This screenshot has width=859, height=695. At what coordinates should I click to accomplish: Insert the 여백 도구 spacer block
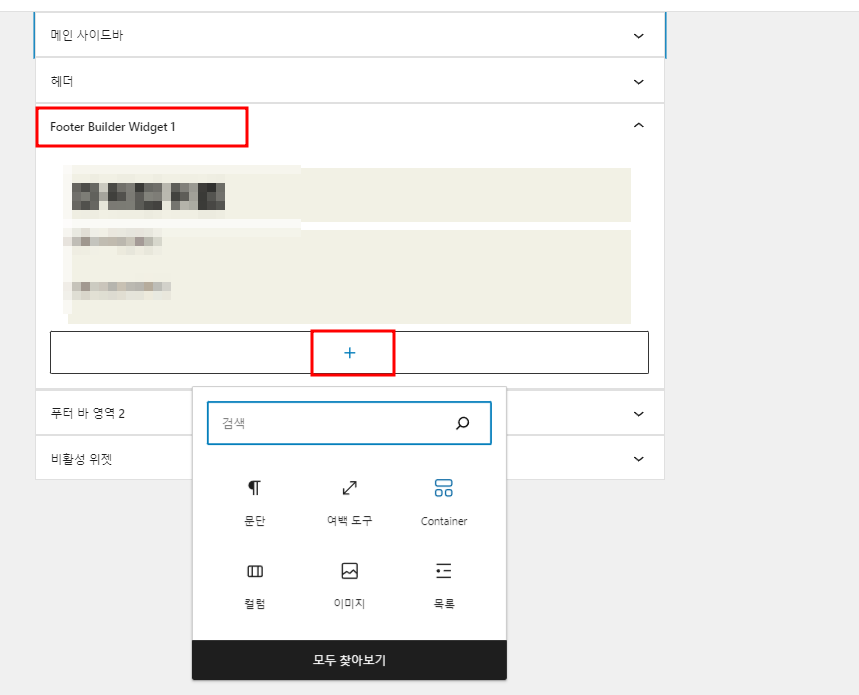tap(348, 500)
